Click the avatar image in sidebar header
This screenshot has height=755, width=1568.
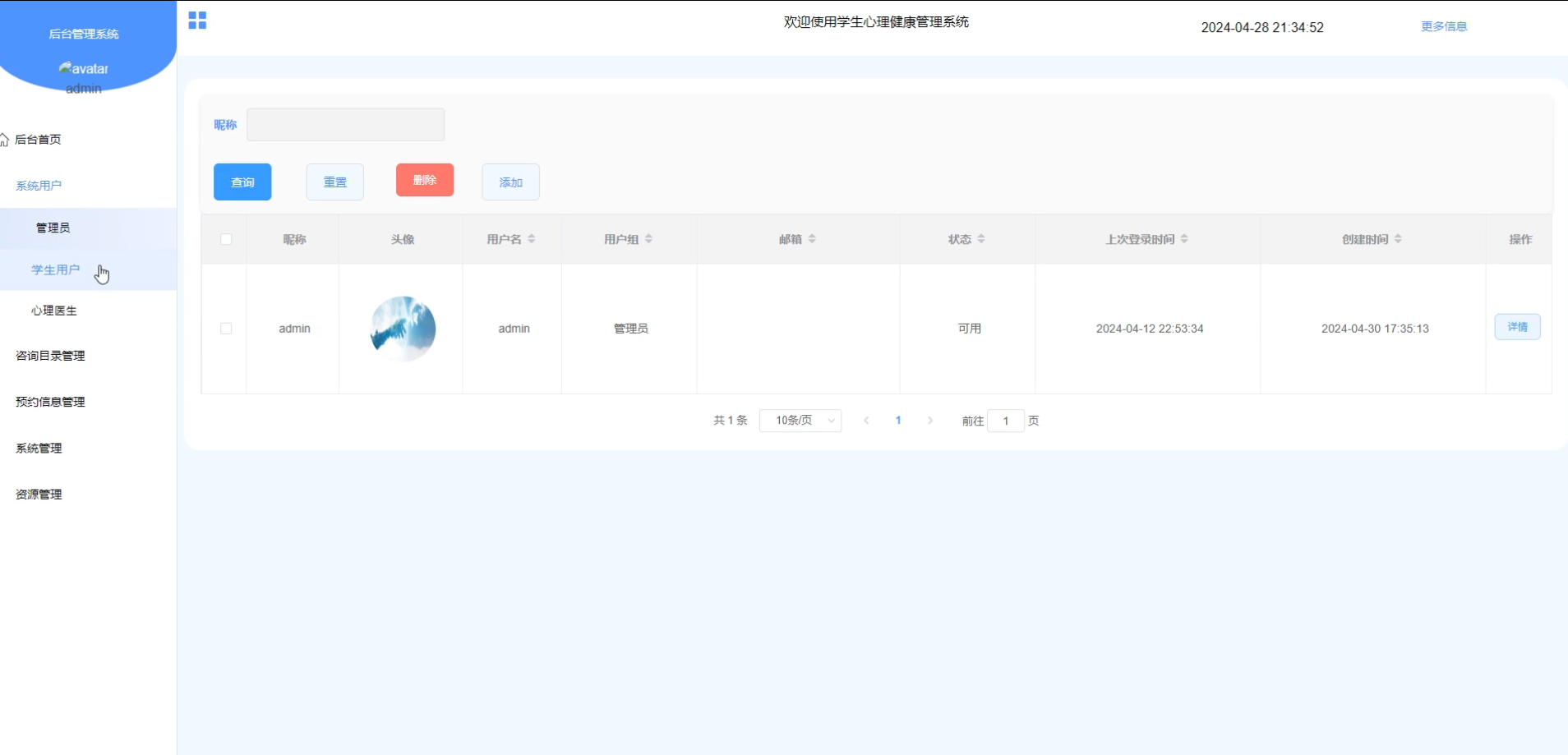tap(83, 68)
